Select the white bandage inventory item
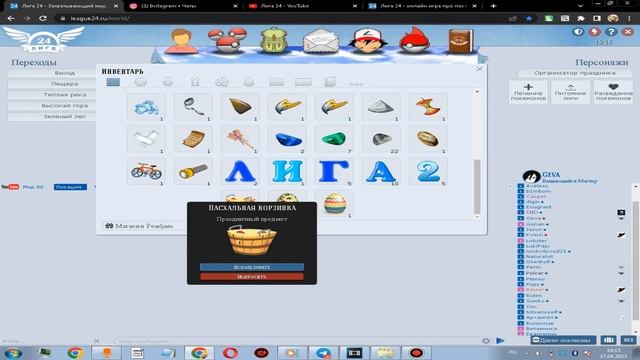The height and width of the screenshot is (360, 640). pyautogui.click(x=146, y=139)
